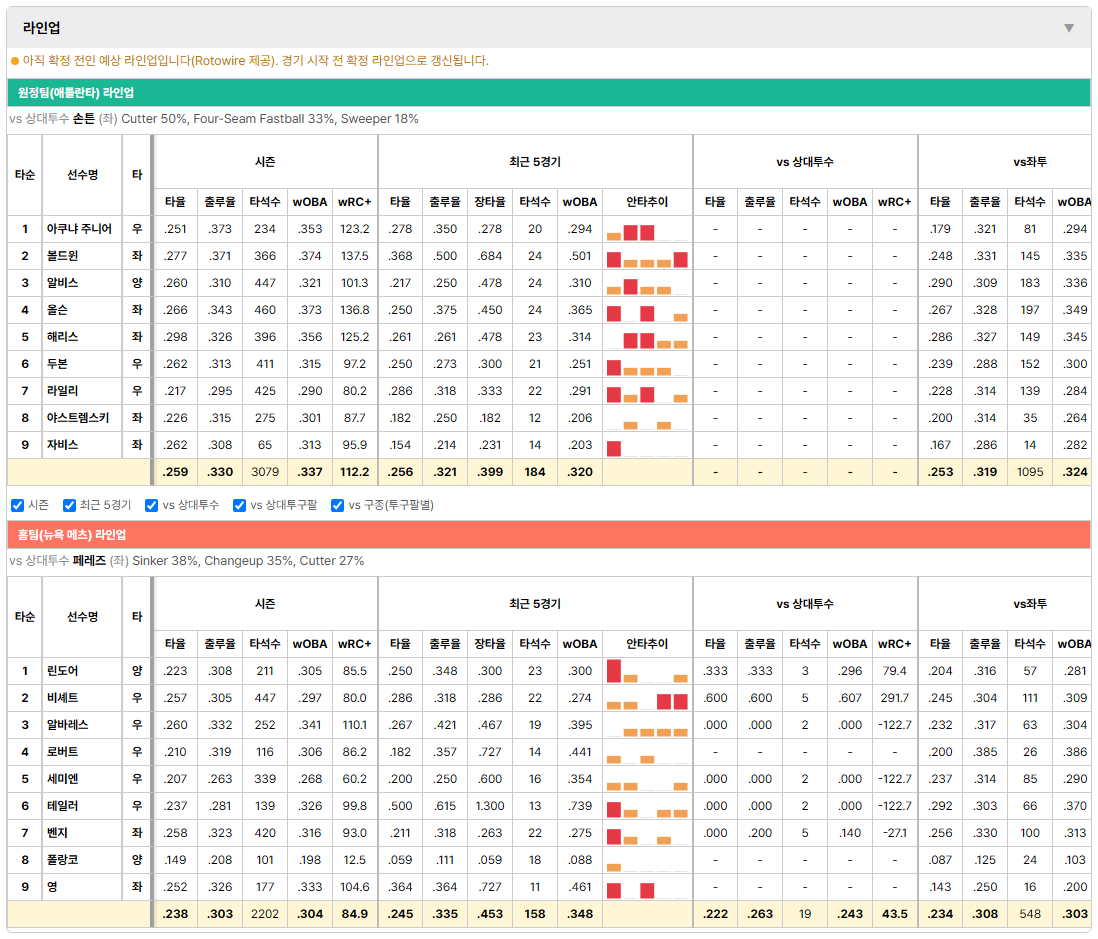Click the 안타추이 column header in Mets table
Image resolution: width=1098 pixels, height=939 pixels.
point(647,644)
